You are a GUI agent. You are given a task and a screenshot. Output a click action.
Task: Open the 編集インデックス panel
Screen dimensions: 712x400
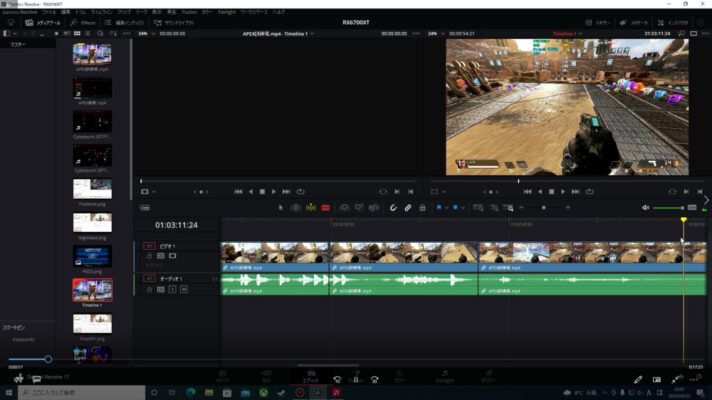tap(124, 22)
